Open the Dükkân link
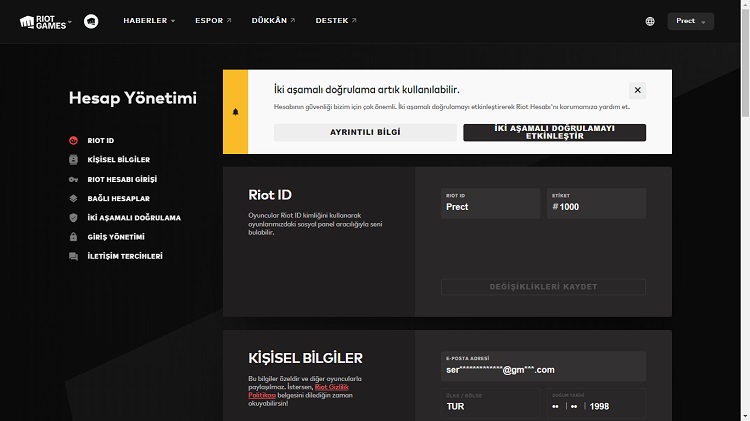750x421 pixels. tap(273, 21)
